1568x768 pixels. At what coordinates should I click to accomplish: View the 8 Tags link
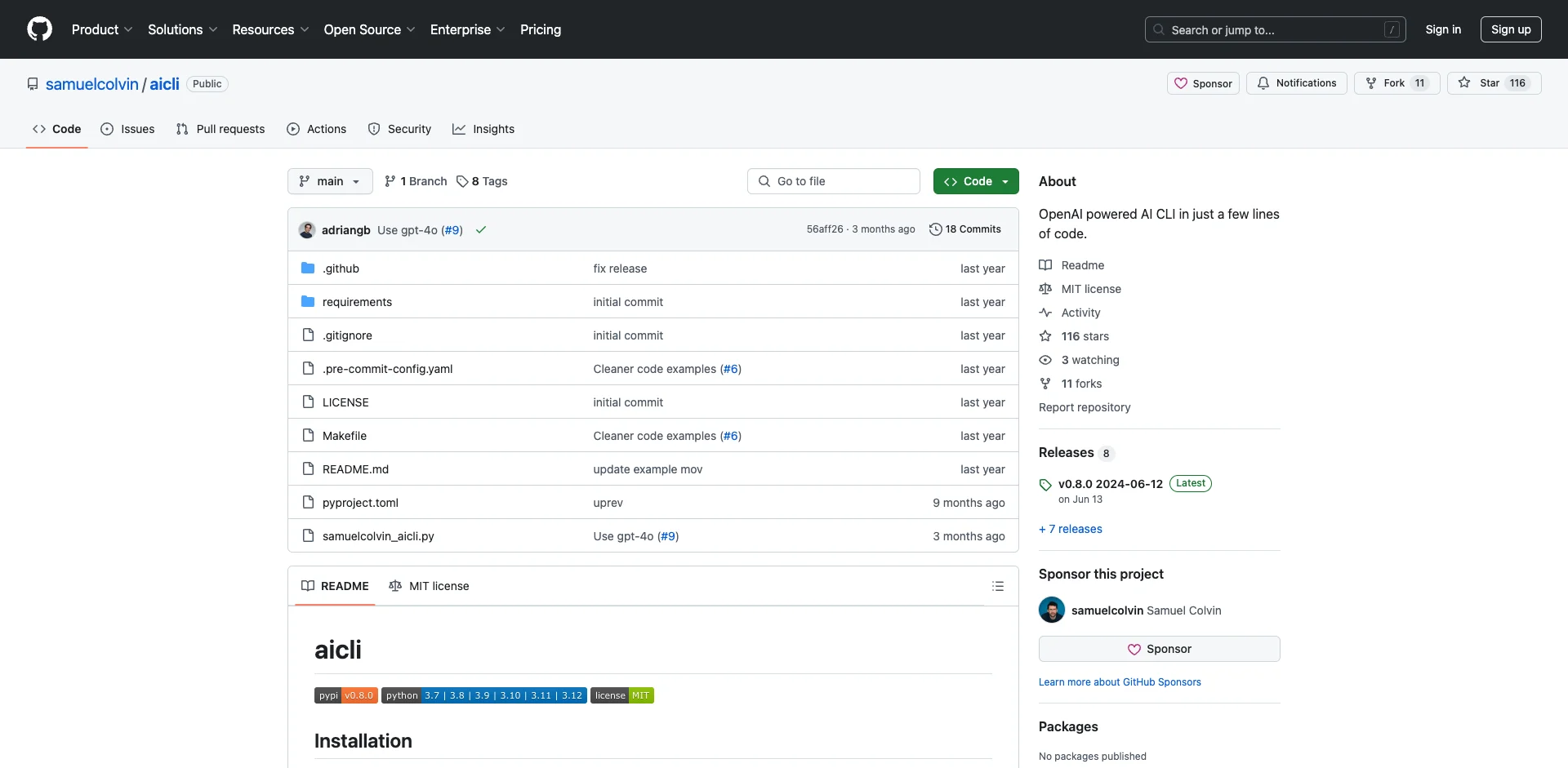[x=482, y=181]
